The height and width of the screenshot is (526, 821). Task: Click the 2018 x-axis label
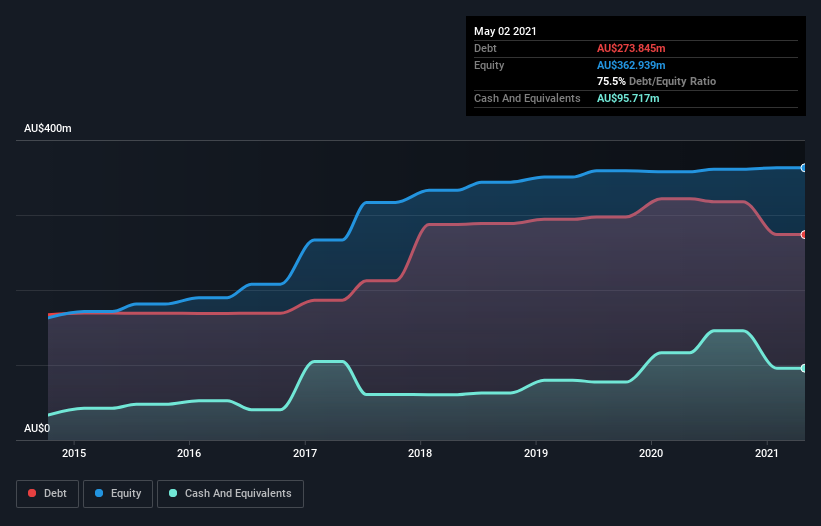click(x=420, y=453)
